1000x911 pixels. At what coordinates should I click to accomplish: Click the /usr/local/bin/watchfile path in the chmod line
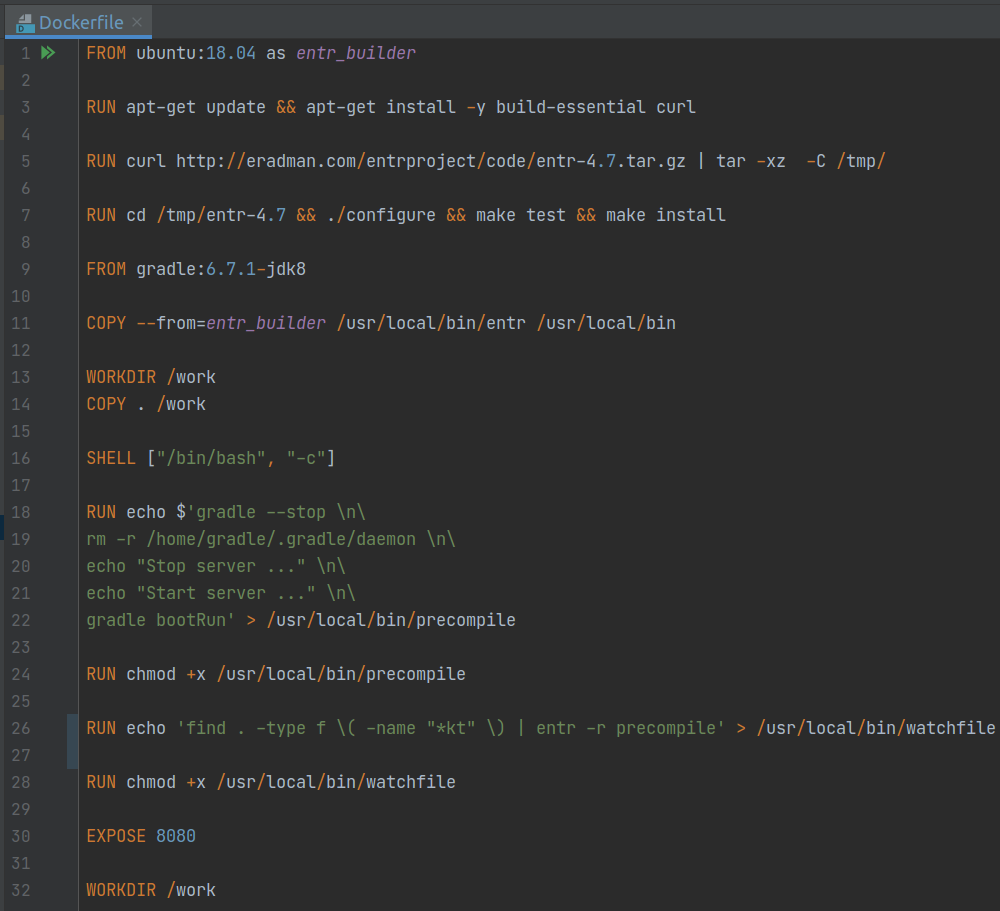[336, 782]
